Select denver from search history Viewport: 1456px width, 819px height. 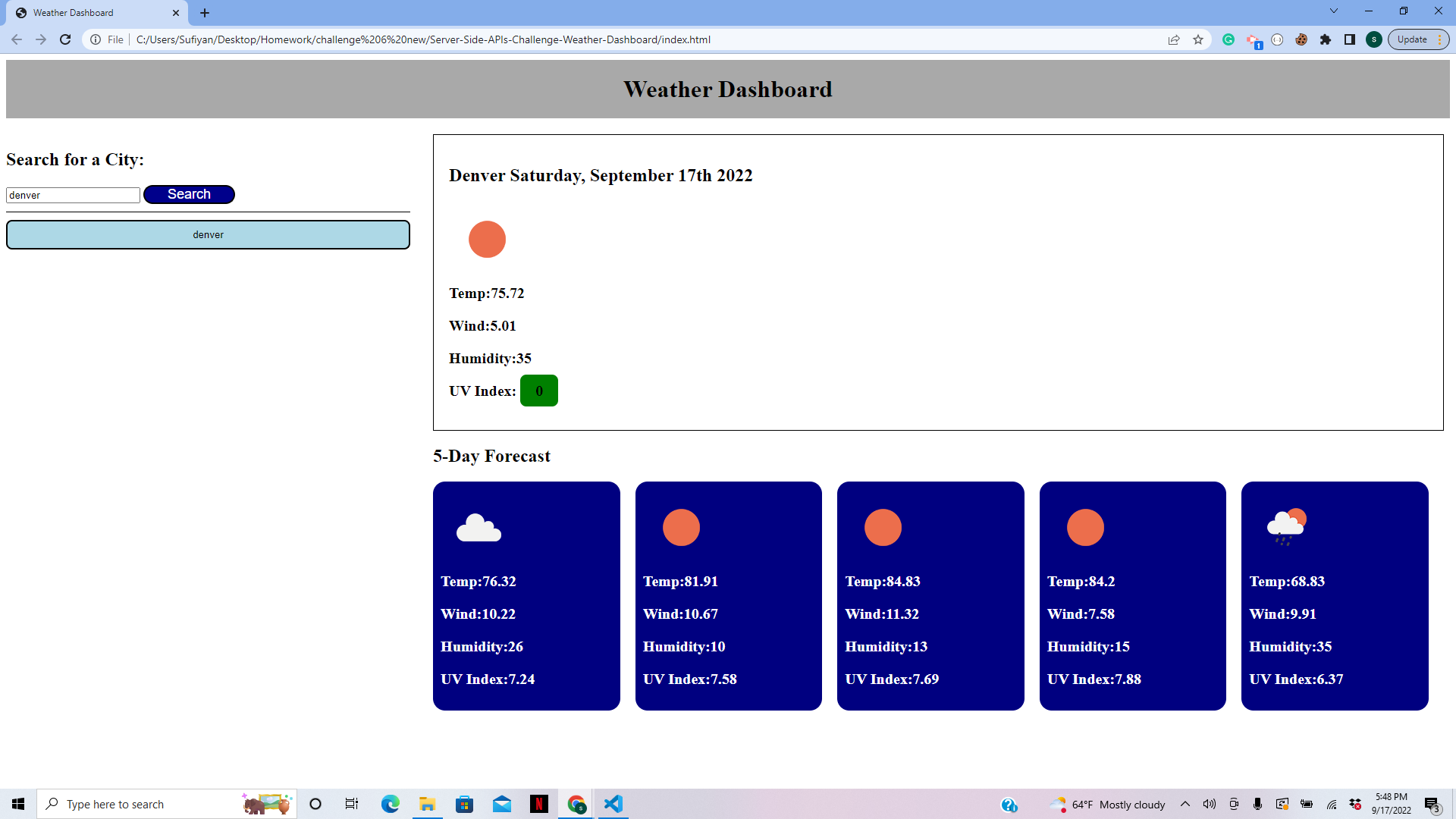(x=208, y=235)
